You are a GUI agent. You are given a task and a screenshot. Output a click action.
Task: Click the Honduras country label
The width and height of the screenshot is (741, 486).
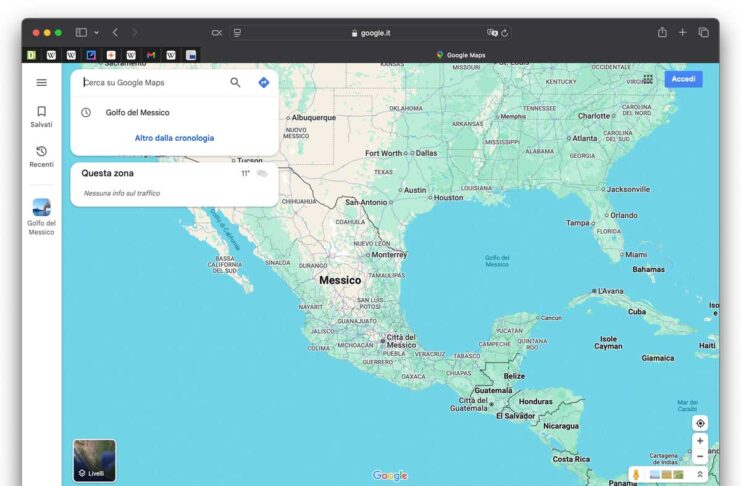coord(535,401)
